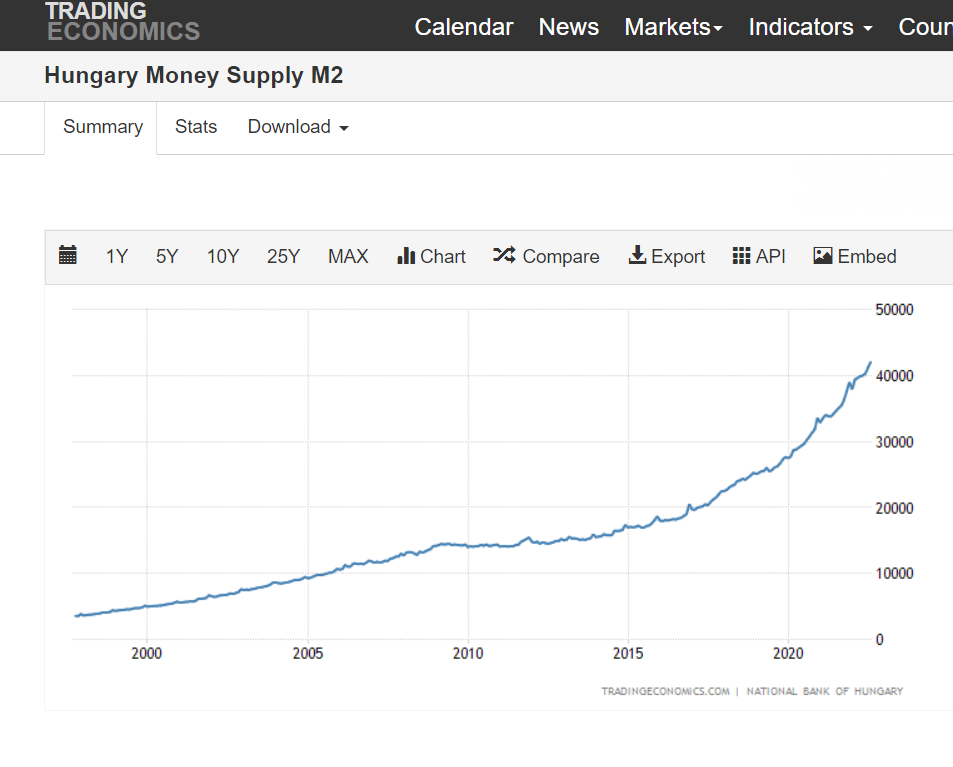Click the chart line peak near 2022
This screenshot has width=953, height=767.
(870, 362)
